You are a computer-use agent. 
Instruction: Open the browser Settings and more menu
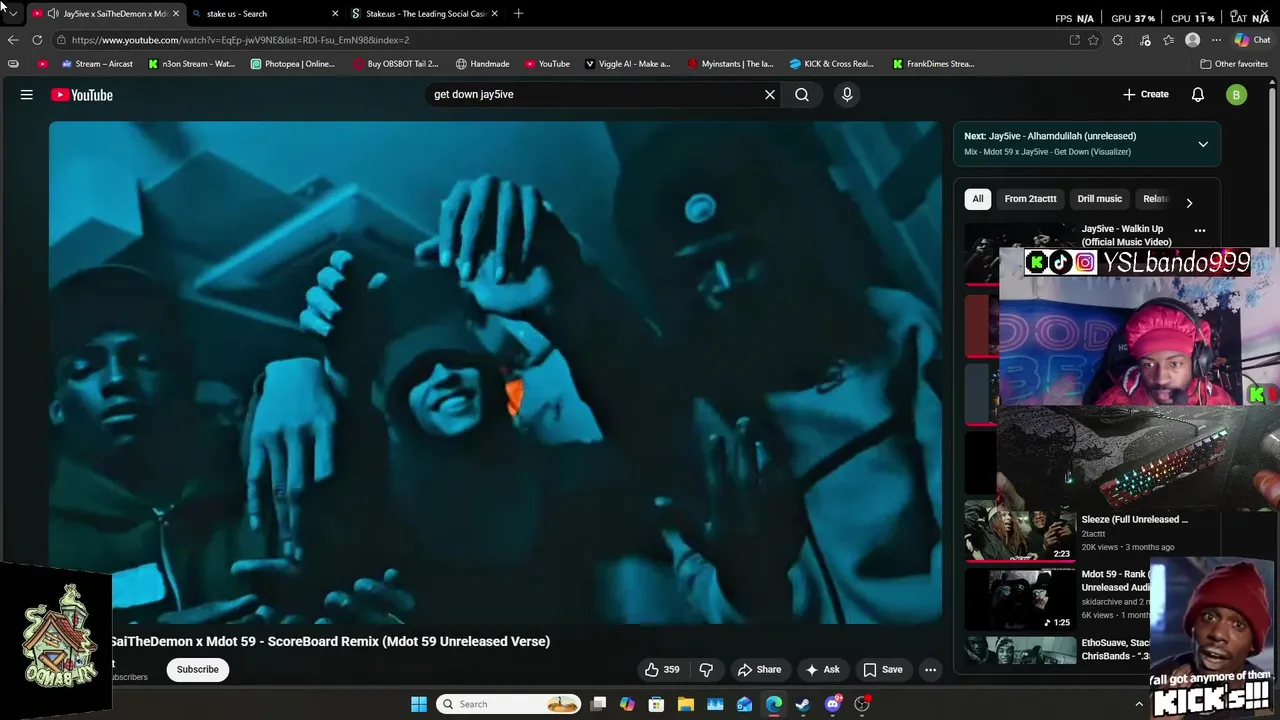point(1216,40)
